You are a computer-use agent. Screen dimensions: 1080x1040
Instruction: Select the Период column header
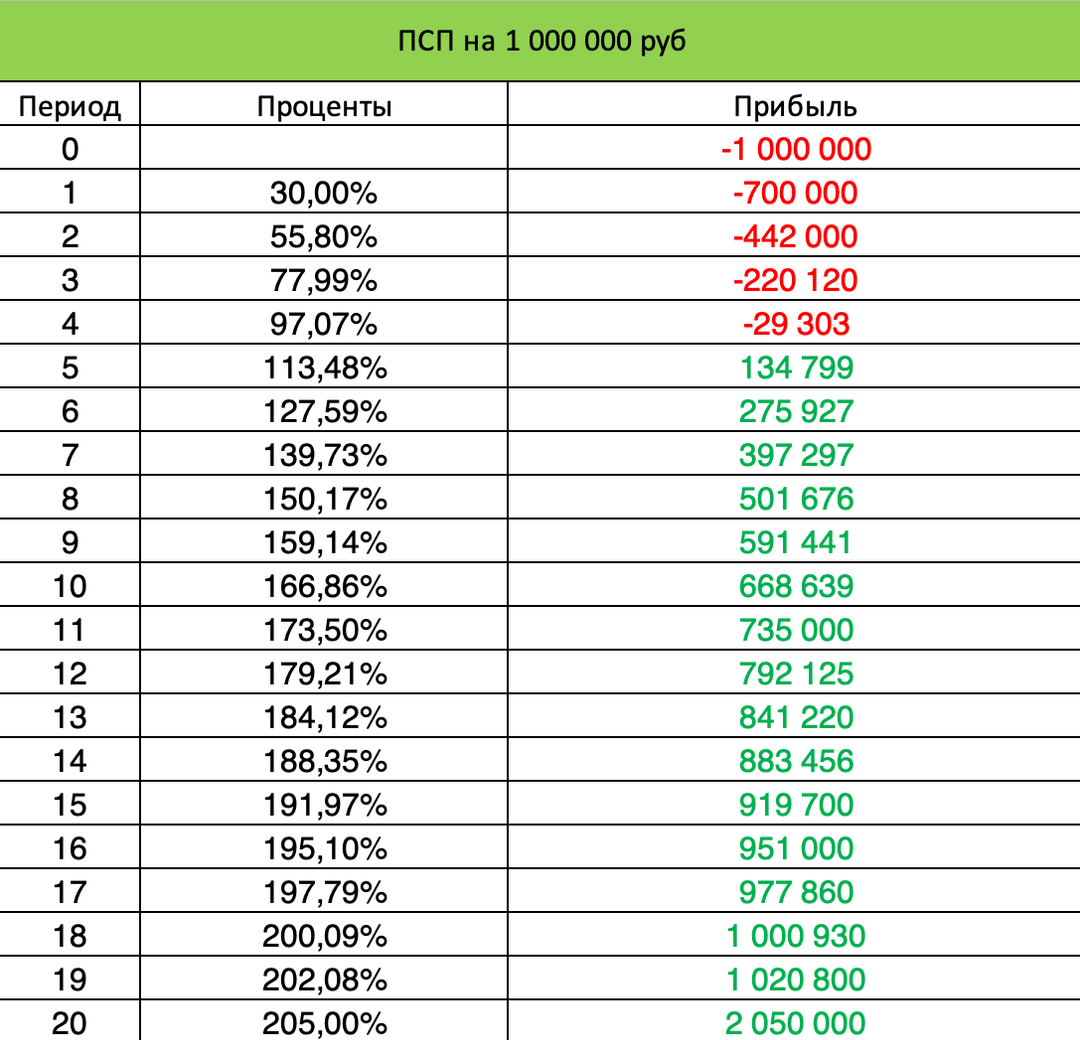click(x=70, y=106)
